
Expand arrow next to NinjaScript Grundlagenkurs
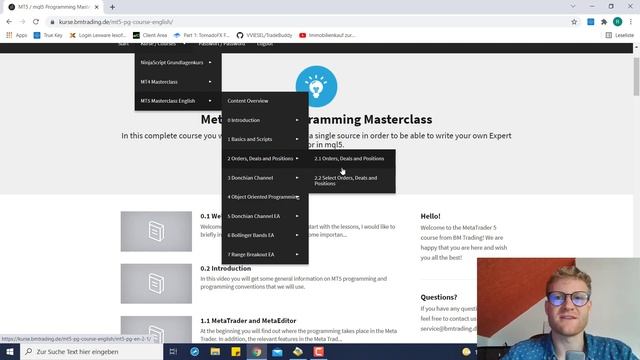[210, 62]
